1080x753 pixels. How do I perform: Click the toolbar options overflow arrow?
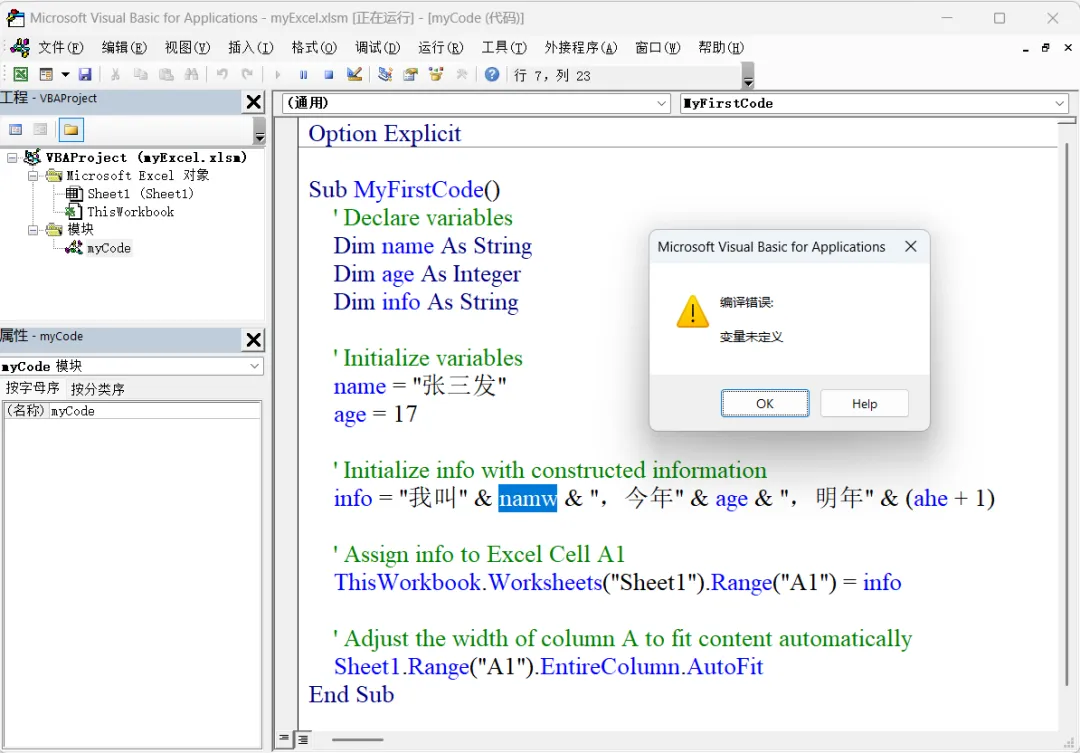click(748, 76)
